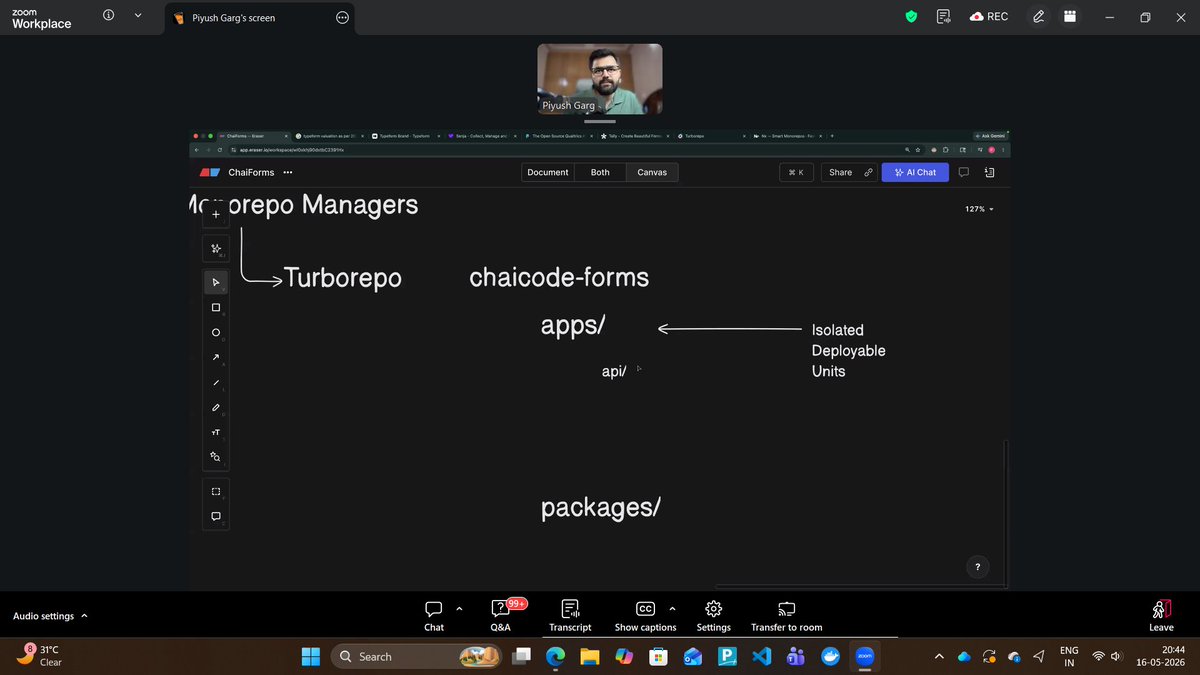Click Ask Gemini in browser
The height and width of the screenshot is (675, 1200).
[x=989, y=136]
